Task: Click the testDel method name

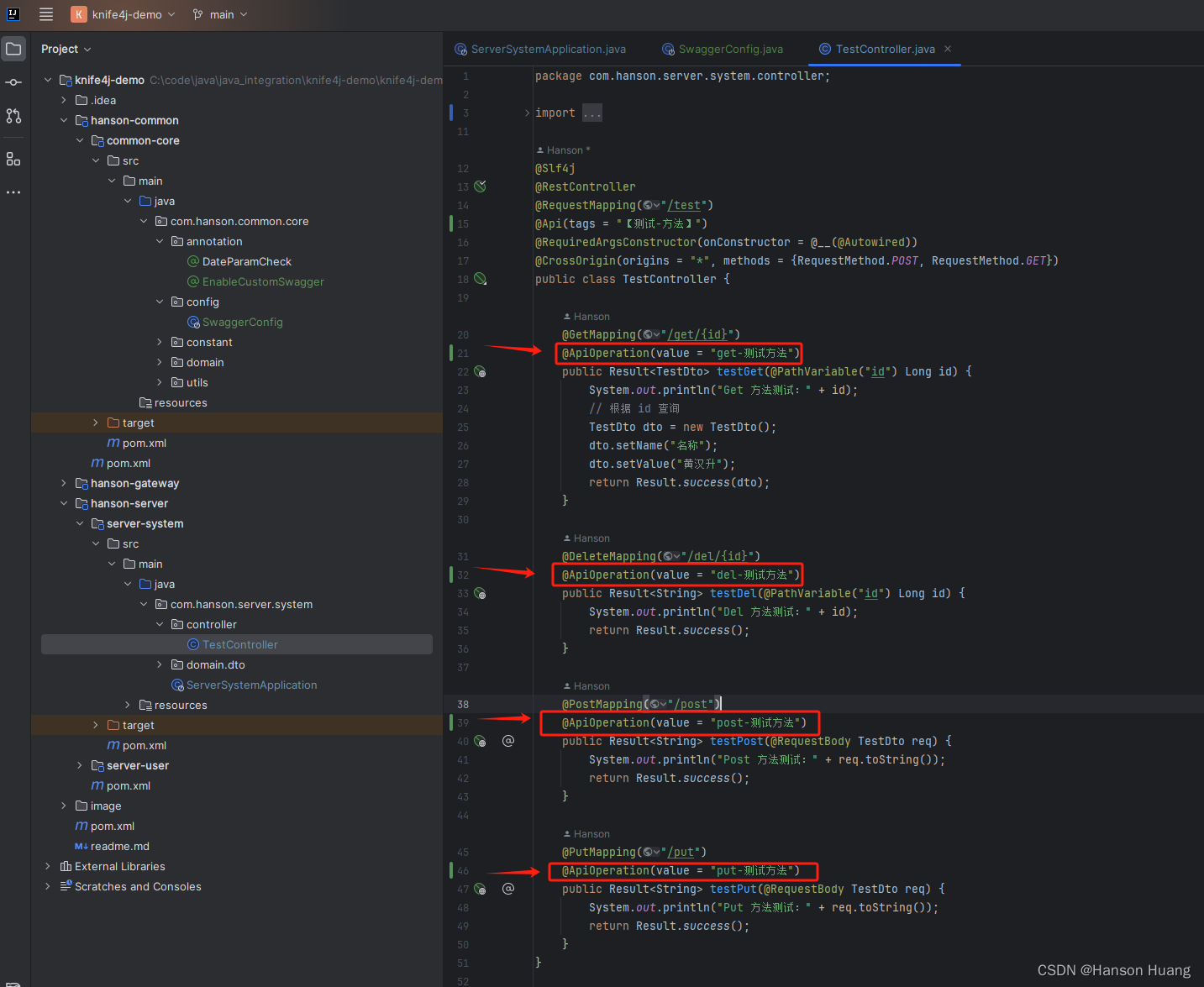Action: pyautogui.click(x=733, y=593)
